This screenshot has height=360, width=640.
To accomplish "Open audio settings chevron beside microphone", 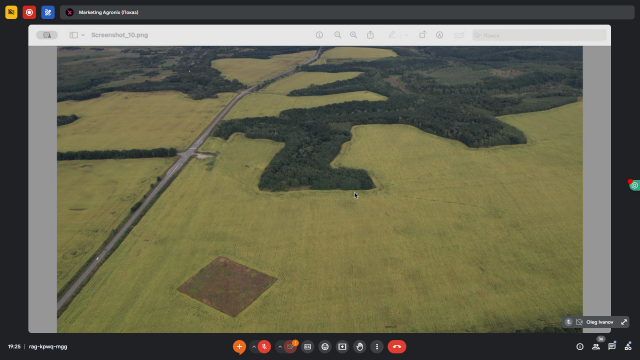I will click(254, 347).
